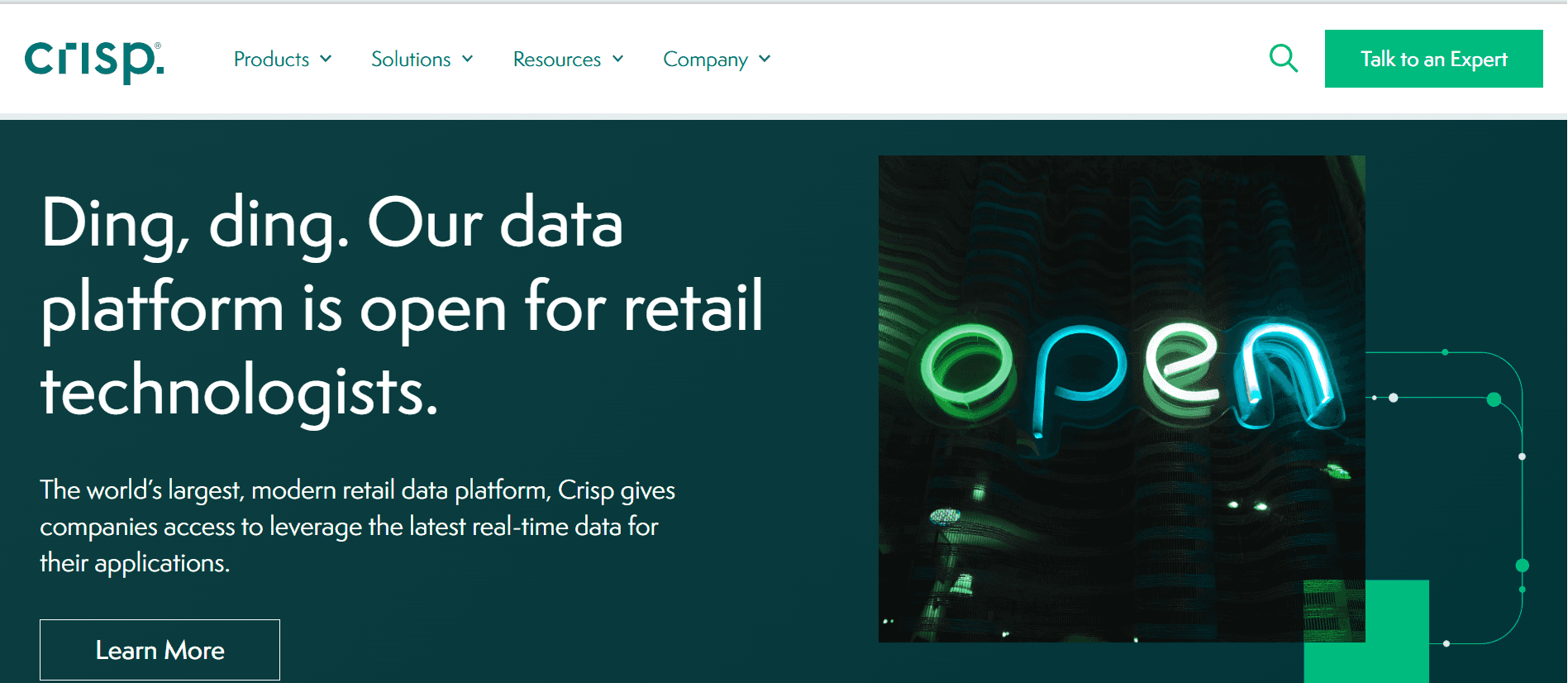Click the headline "Ding, ding. Our data"
This screenshot has width=1568, height=683.
[332, 224]
